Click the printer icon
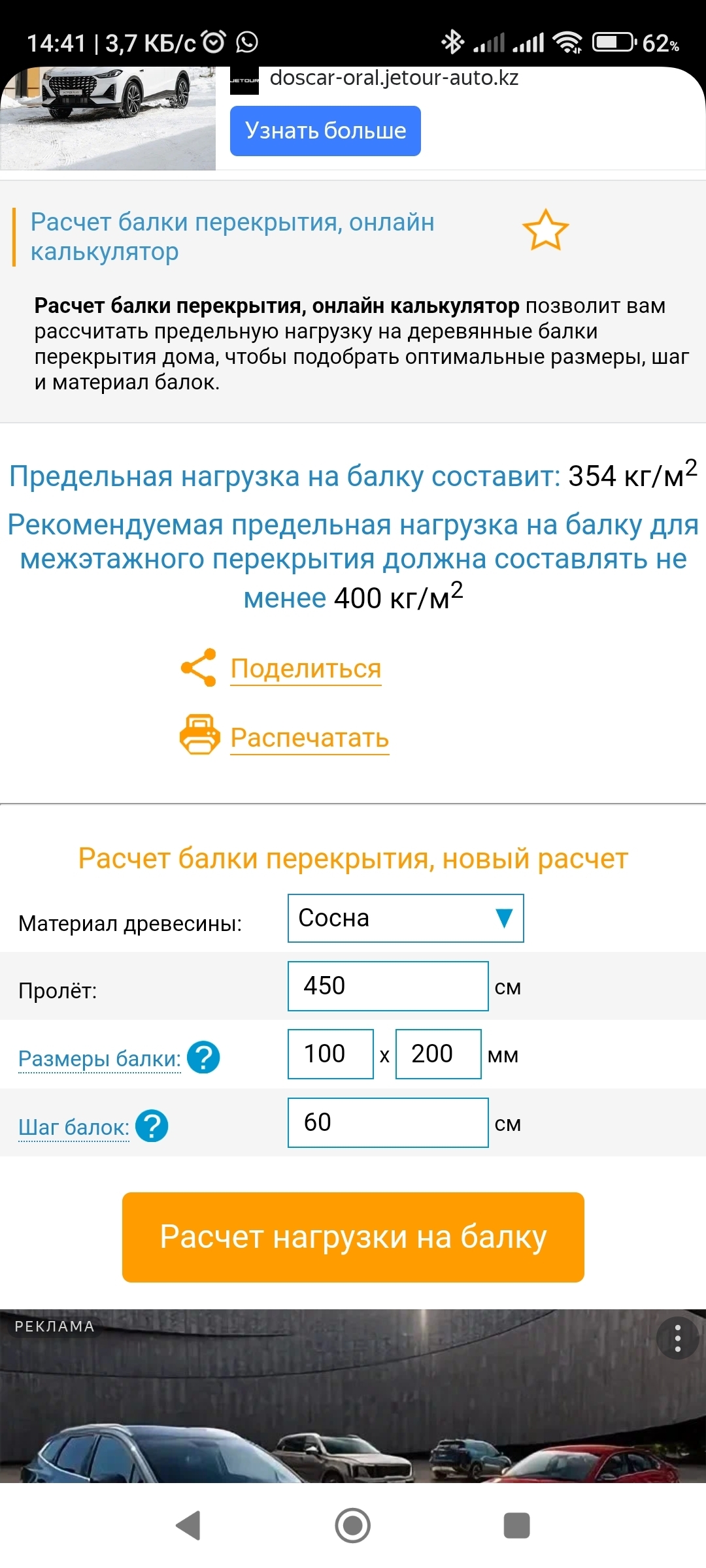Screen dimensions: 706x1568 point(199,736)
